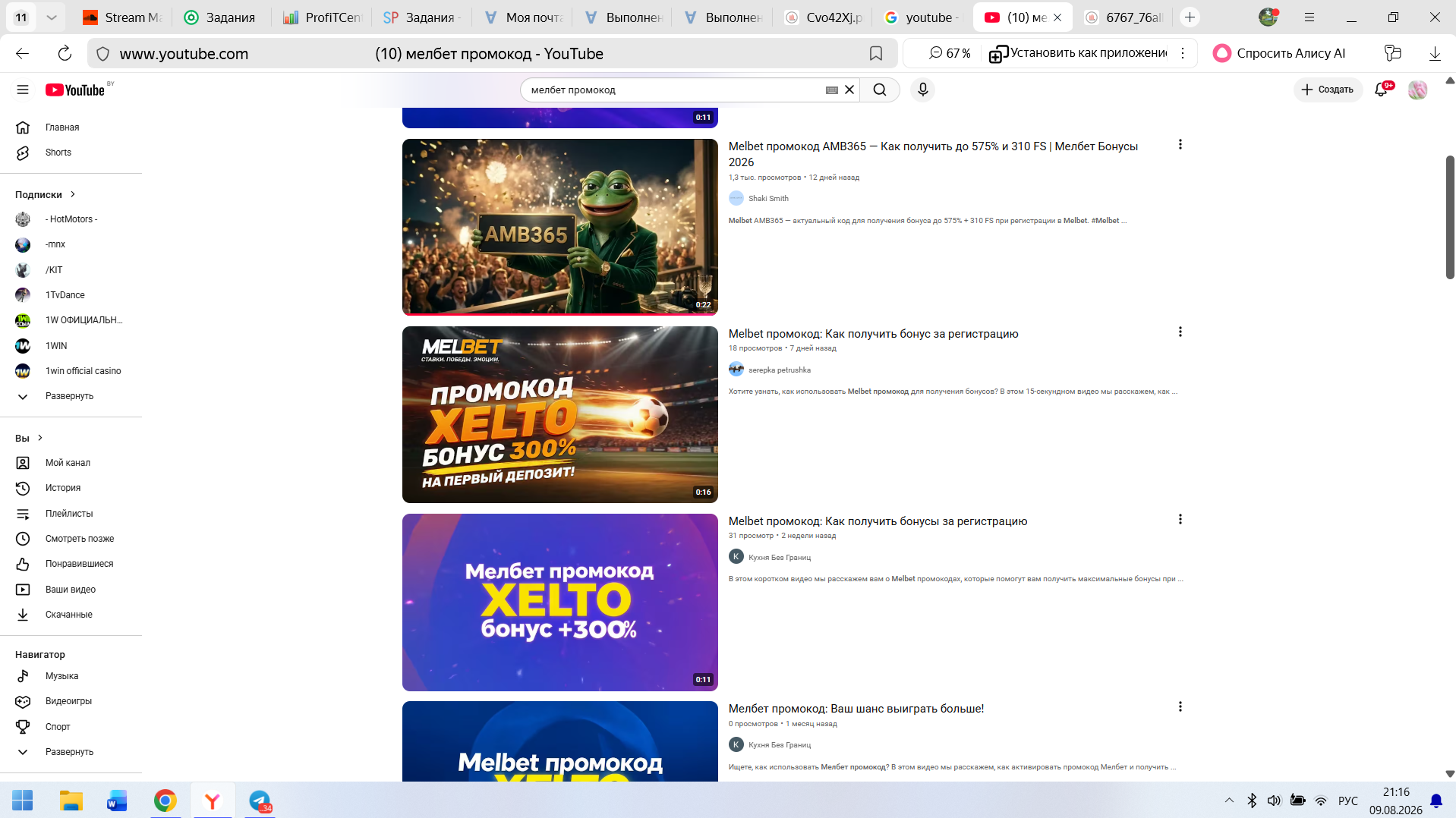Expand the Подписки section header
1456x818 pixels.
pyautogui.click(x=46, y=194)
